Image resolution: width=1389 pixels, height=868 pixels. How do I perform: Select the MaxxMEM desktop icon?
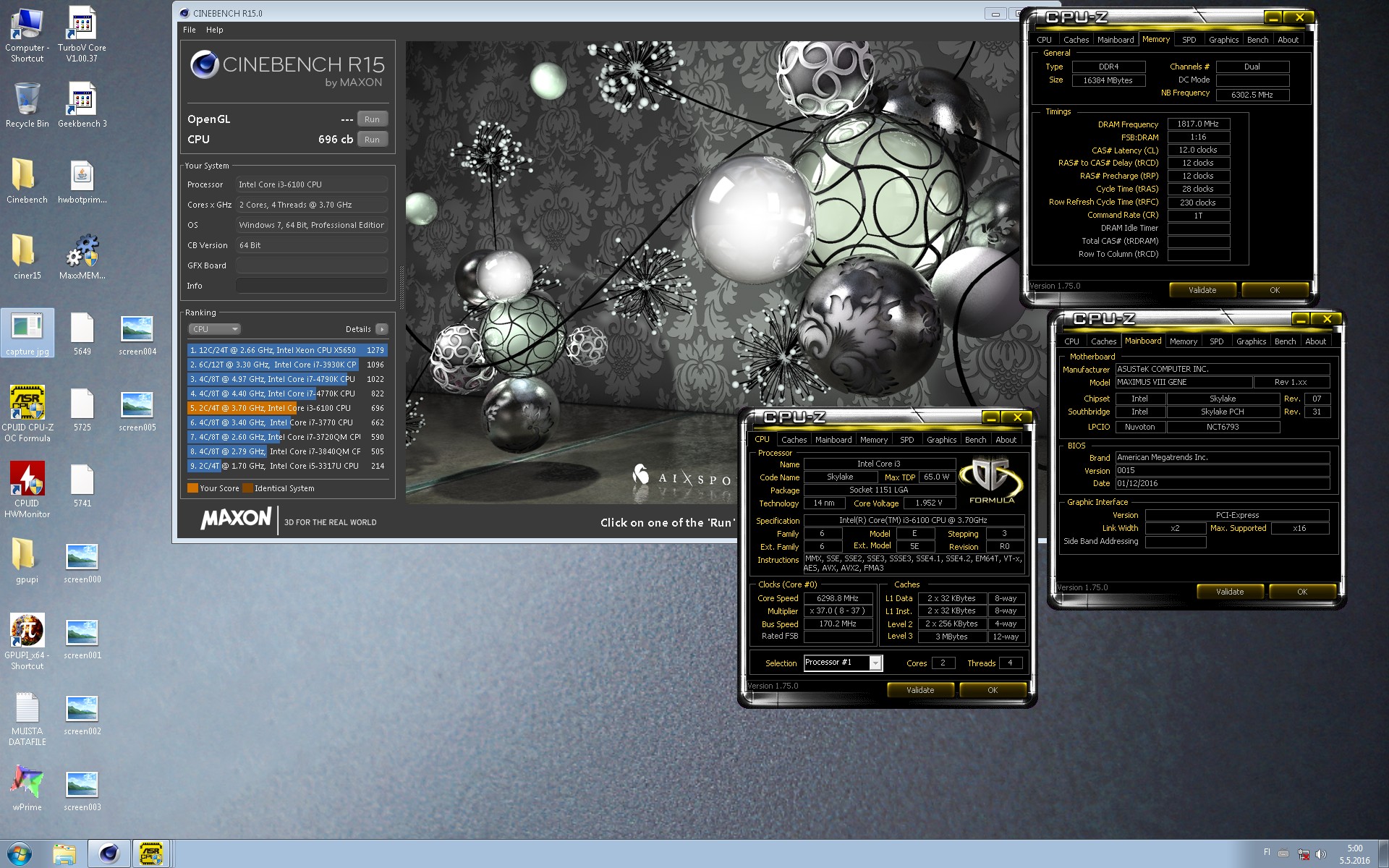[x=82, y=257]
